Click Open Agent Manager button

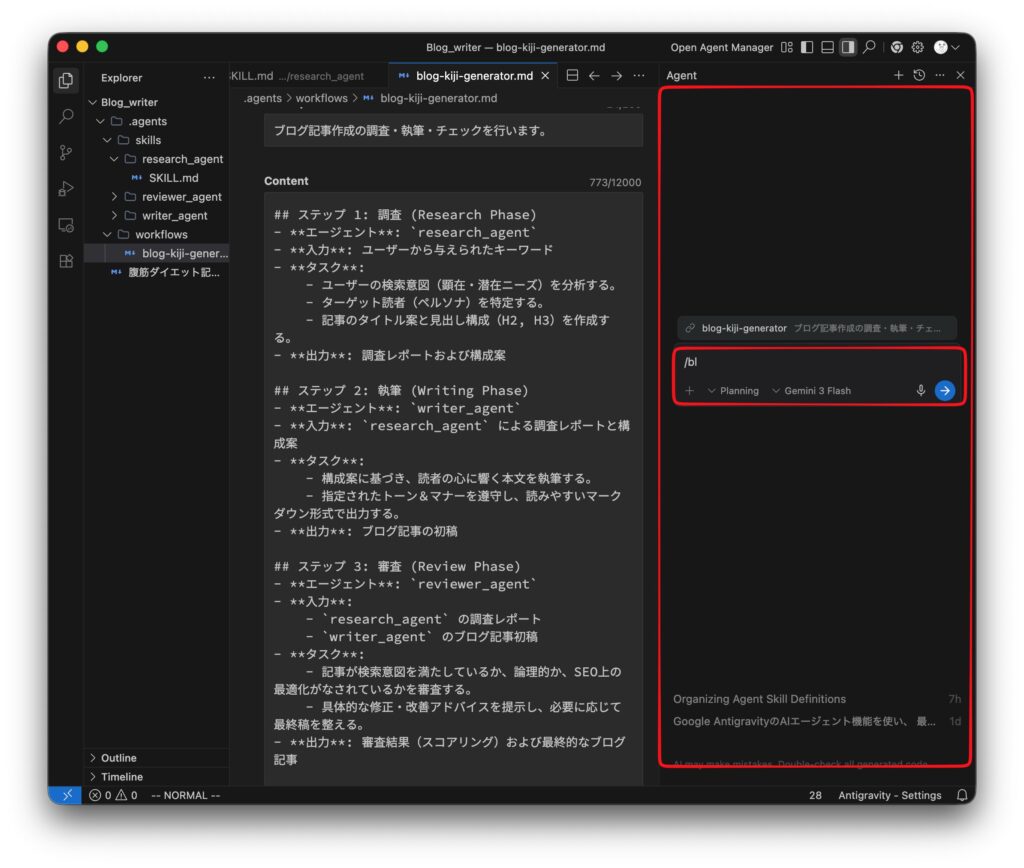pos(721,47)
